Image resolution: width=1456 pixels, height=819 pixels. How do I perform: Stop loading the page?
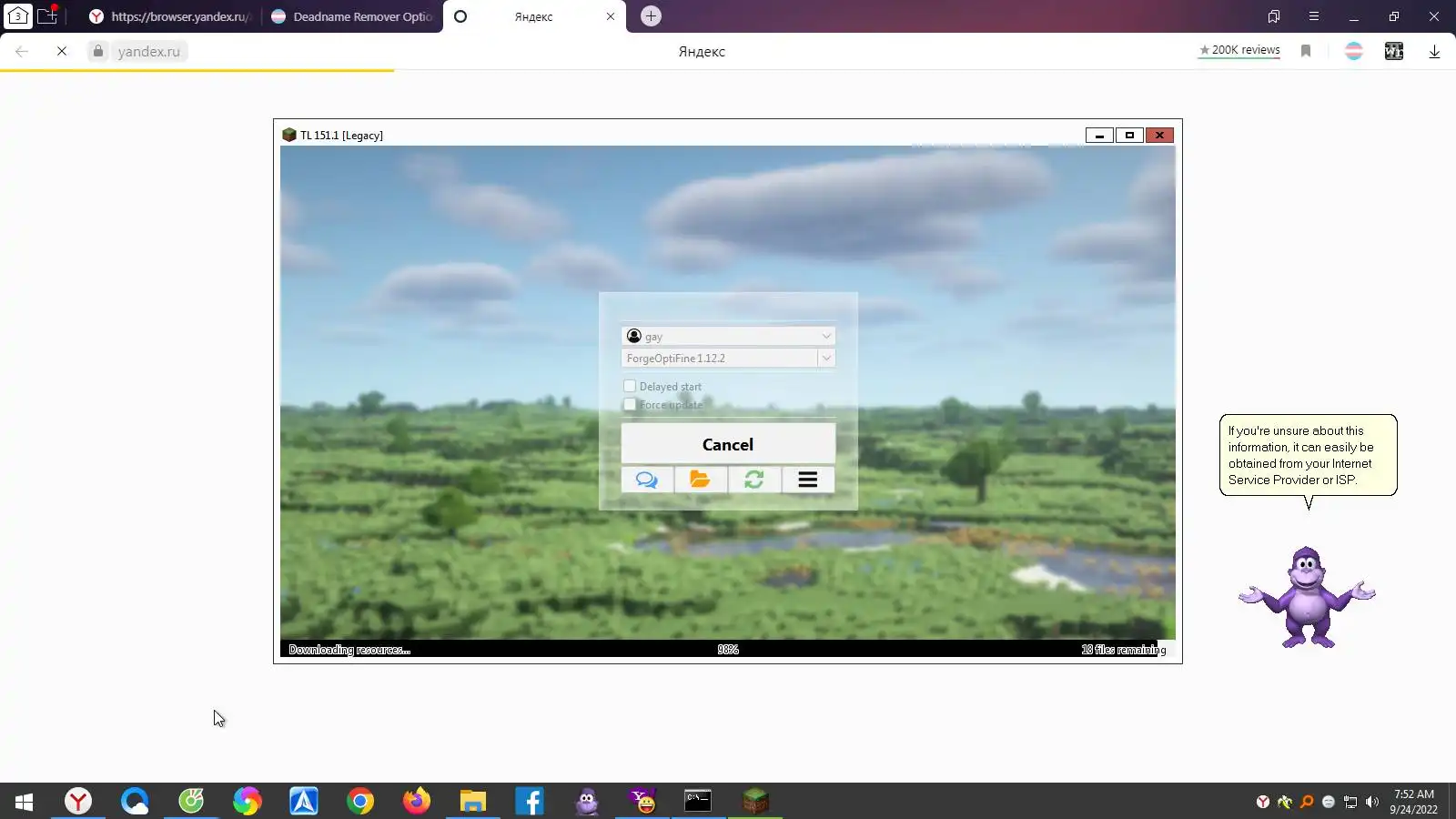(x=62, y=51)
